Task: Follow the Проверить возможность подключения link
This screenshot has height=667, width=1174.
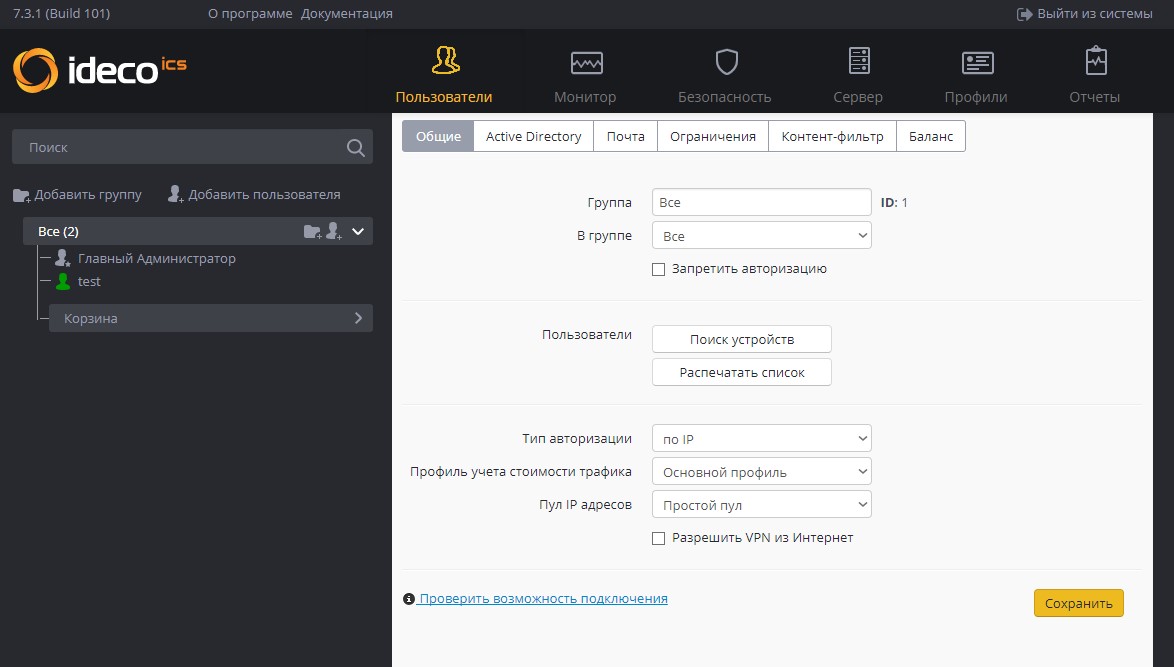Action: [x=543, y=599]
